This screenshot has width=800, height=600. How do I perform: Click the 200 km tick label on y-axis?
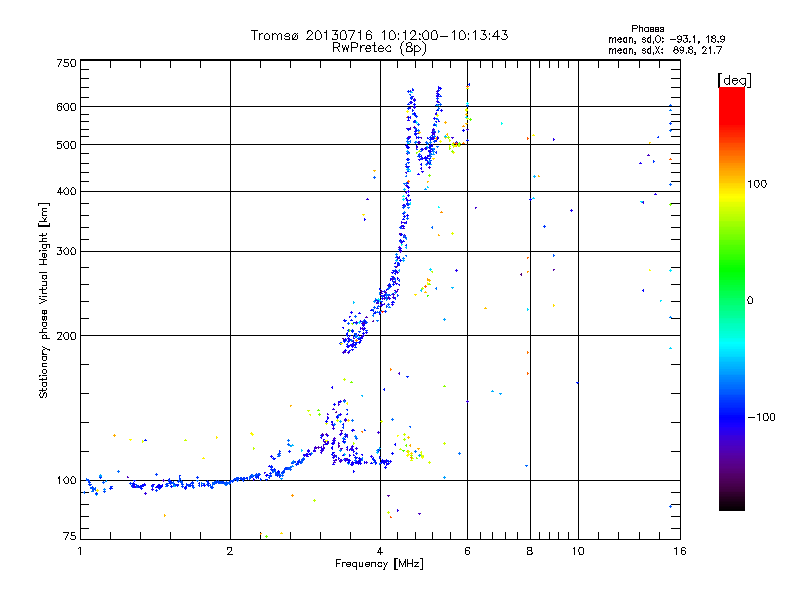point(66,336)
